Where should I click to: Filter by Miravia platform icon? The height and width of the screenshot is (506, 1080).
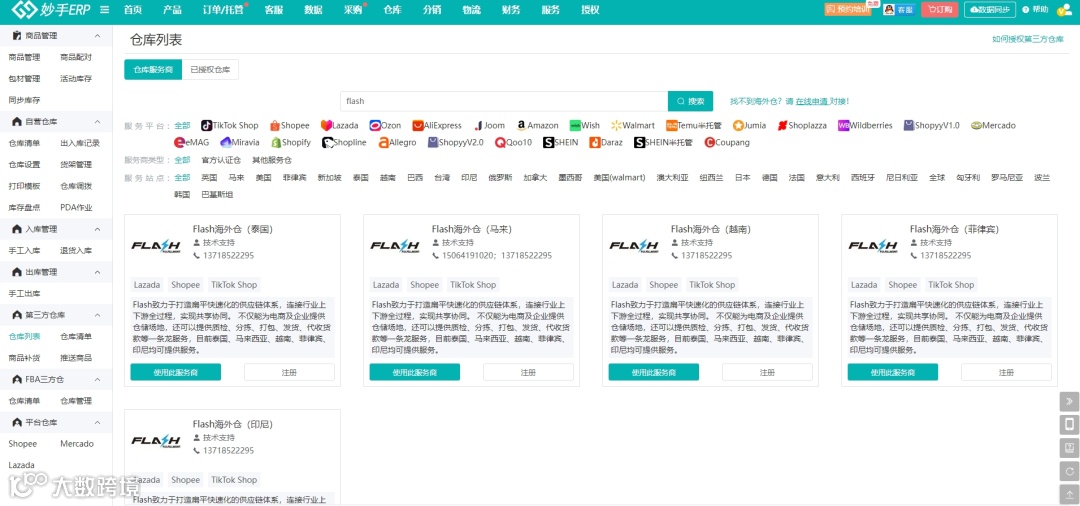pyautogui.click(x=226, y=143)
